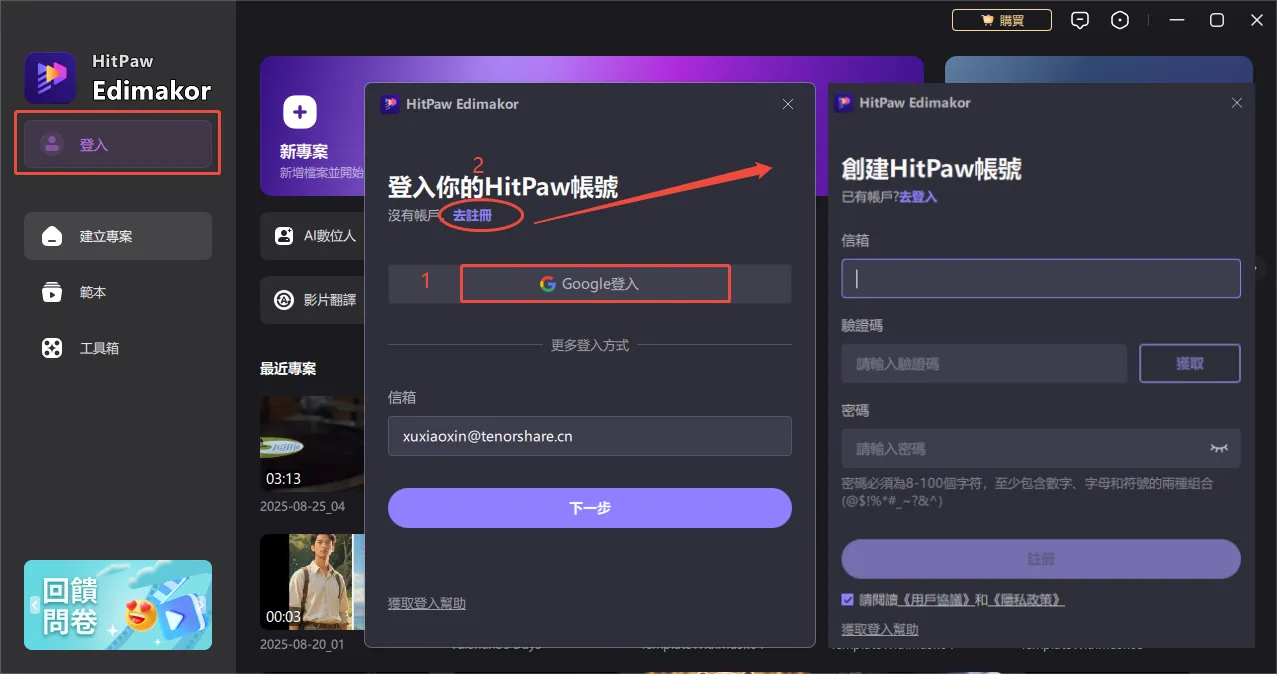The width and height of the screenshot is (1277, 674).
Task: Open the 建立專案 sidebar tab
Action: (118, 236)
